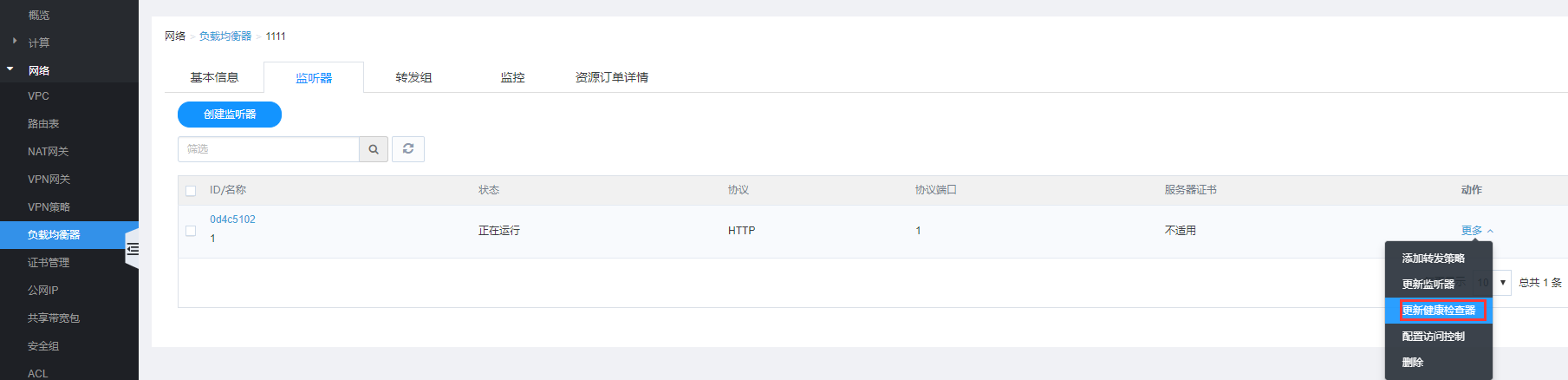Collapse the 网络 sidebar section
Viewport: 1568px width, 380px height.
click(x=38, y=70)
